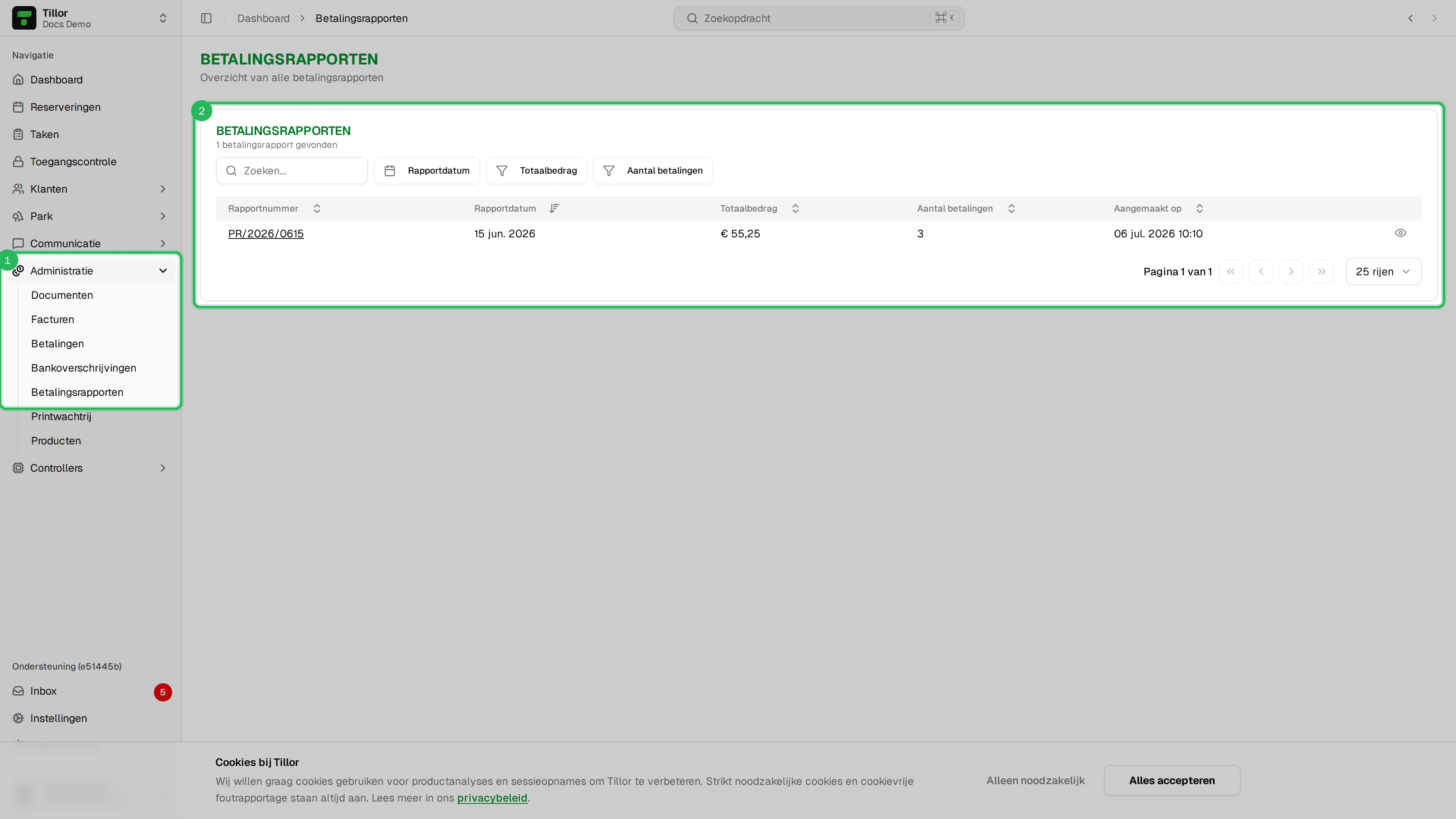Click the Park tree icon
Screen dimensions: 1456x819
[18, 216]
